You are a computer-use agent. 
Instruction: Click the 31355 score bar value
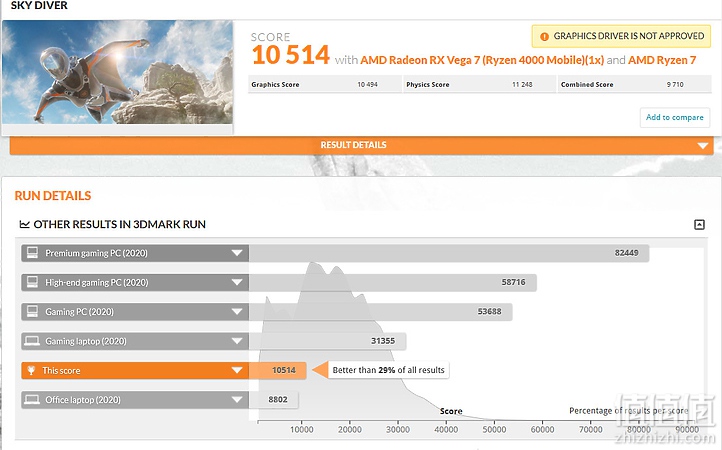point(383,341)
